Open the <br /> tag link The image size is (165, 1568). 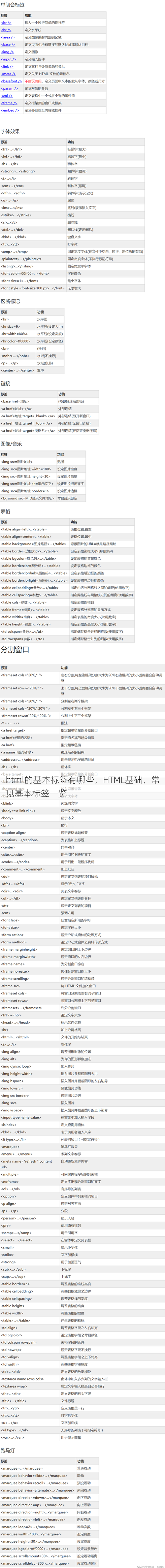pos(6,23)
